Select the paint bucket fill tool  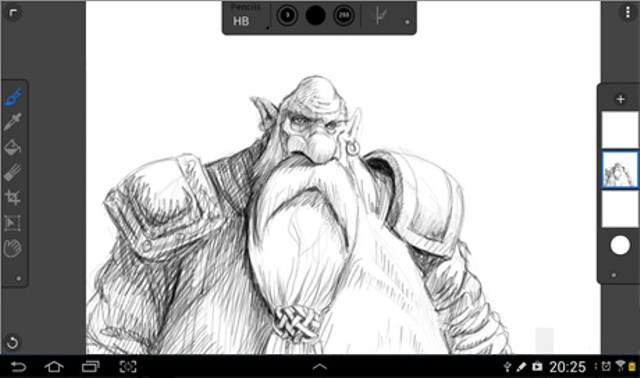tap(13, 147)
